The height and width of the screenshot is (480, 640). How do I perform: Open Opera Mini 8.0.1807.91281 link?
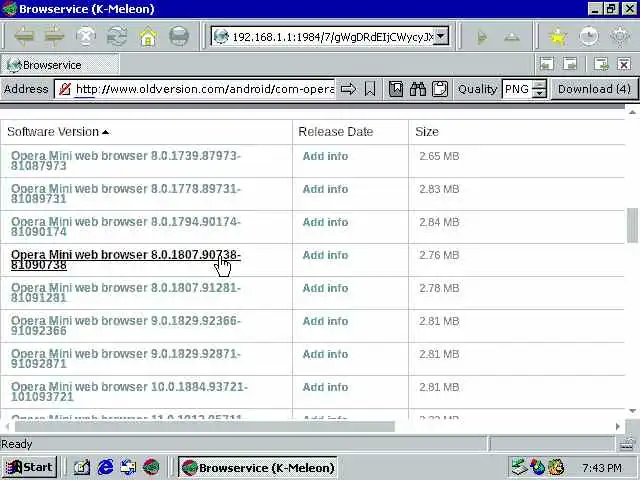(126, 293)
